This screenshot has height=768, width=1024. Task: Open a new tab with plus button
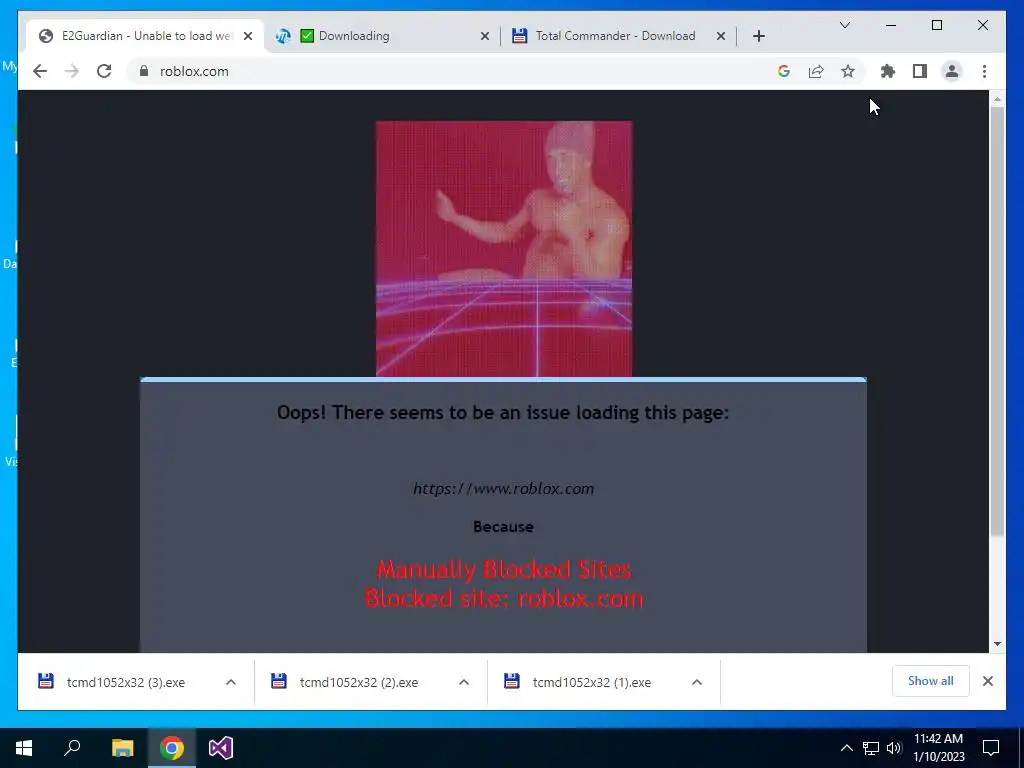(x=758, y=36)
